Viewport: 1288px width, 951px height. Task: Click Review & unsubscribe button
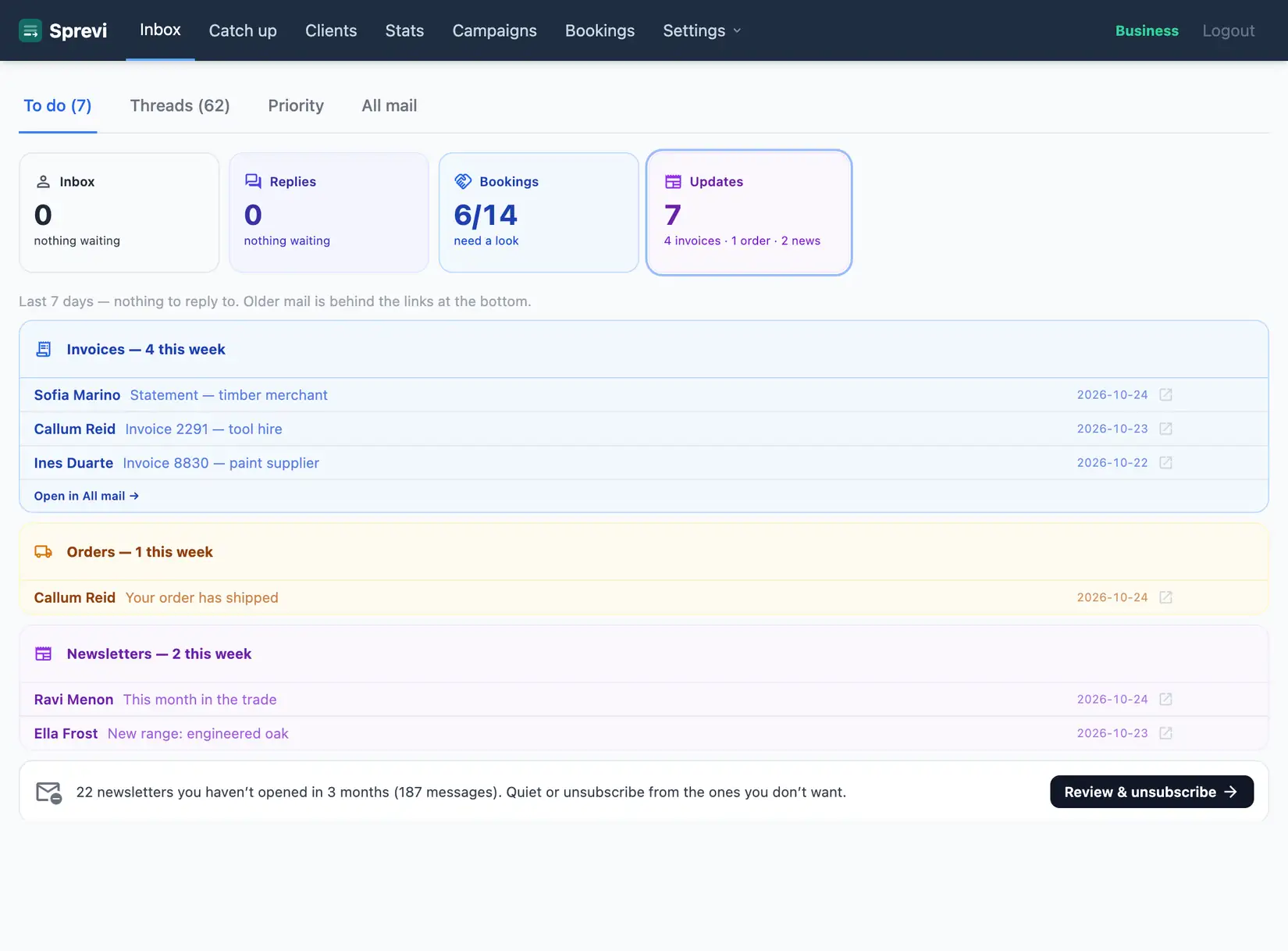tap(1151, 792)
